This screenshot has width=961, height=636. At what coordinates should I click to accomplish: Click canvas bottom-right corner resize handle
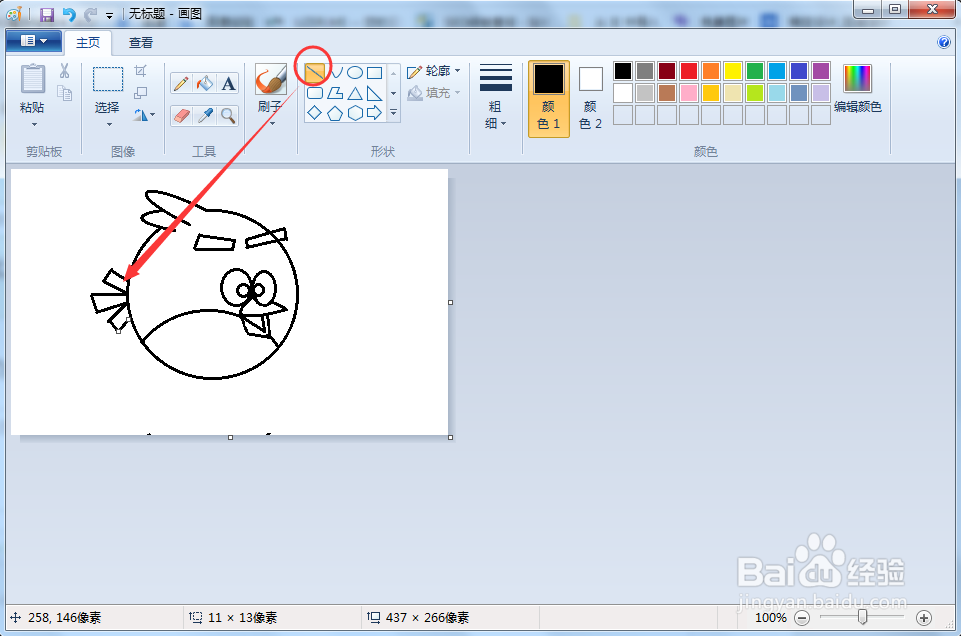click(x=450, y=437)
